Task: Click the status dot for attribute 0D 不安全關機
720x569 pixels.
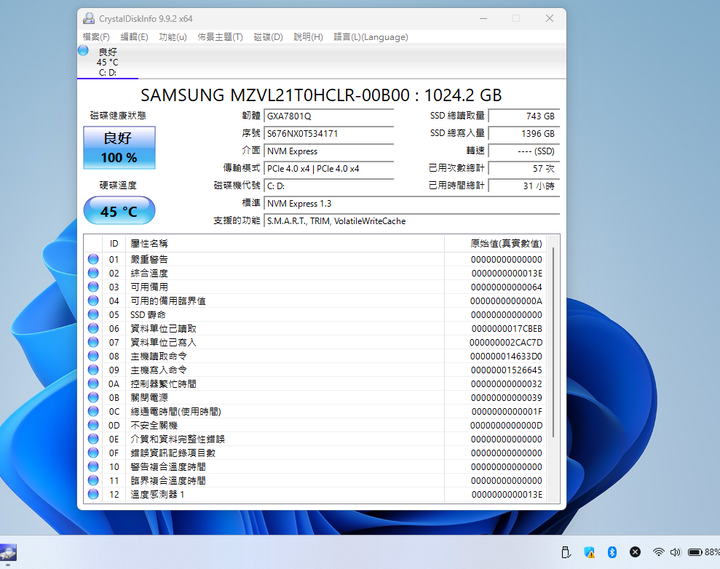Action: click(93, 425)
